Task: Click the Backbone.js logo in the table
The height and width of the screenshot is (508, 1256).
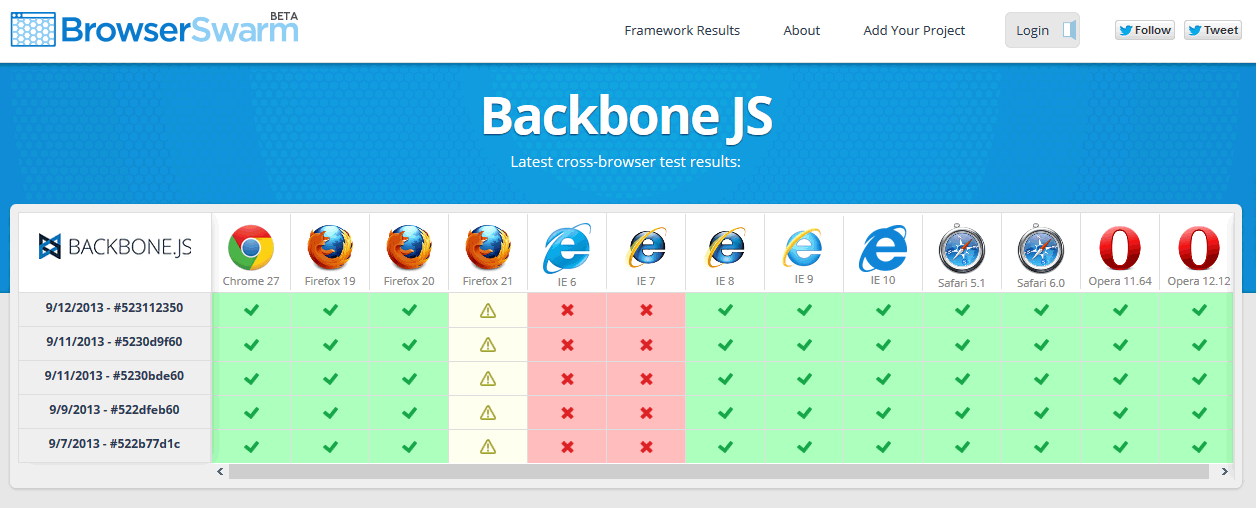Action: (x=115, y=246)
